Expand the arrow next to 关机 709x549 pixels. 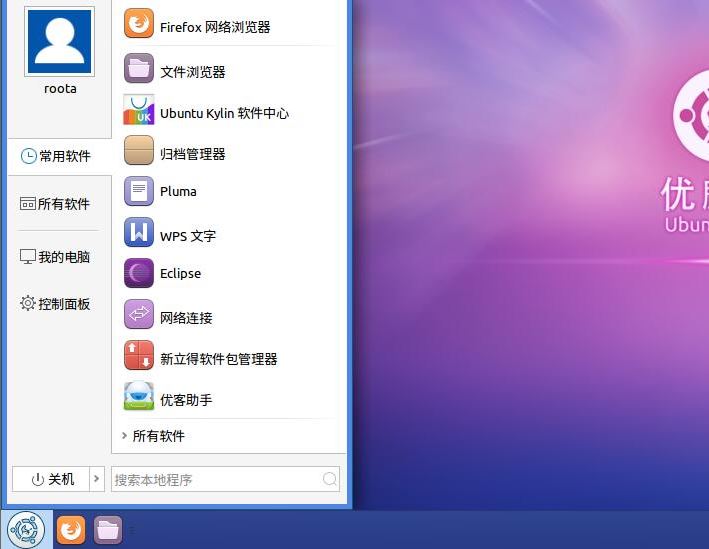97,479
